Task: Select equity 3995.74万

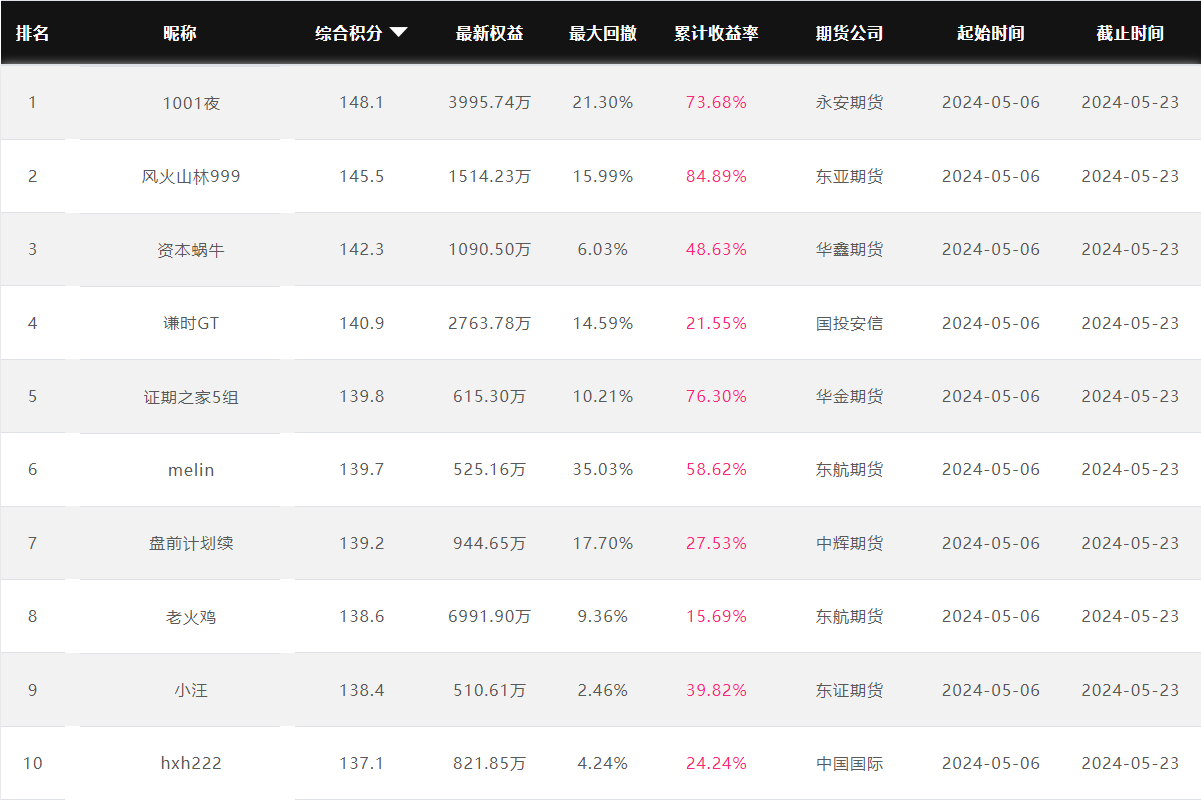Action: pyautogui.click(x=489, y=102)
